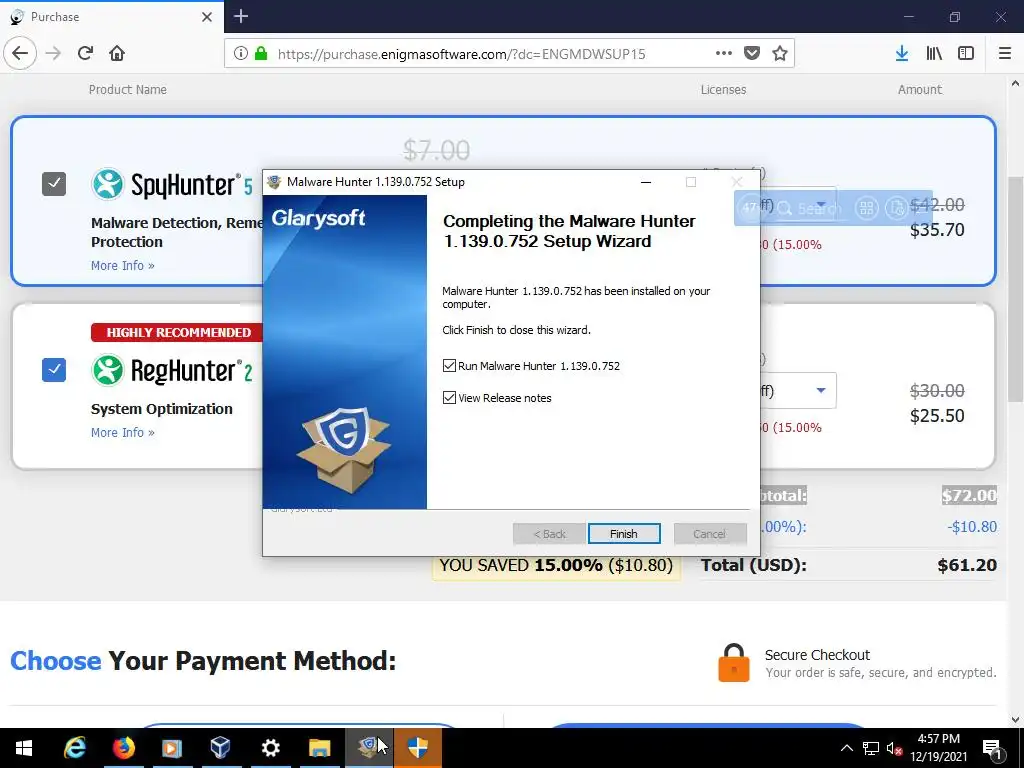Image resolution: width=1024 pixels, height=768 pixels.
Task: Show hidden system tray icons chevron
Action: [846, 748]
